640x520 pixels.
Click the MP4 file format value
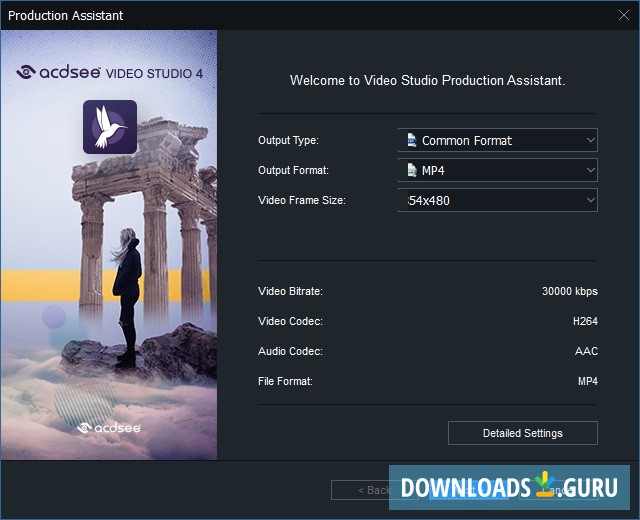pyautogui.click(x=587, y=381)
